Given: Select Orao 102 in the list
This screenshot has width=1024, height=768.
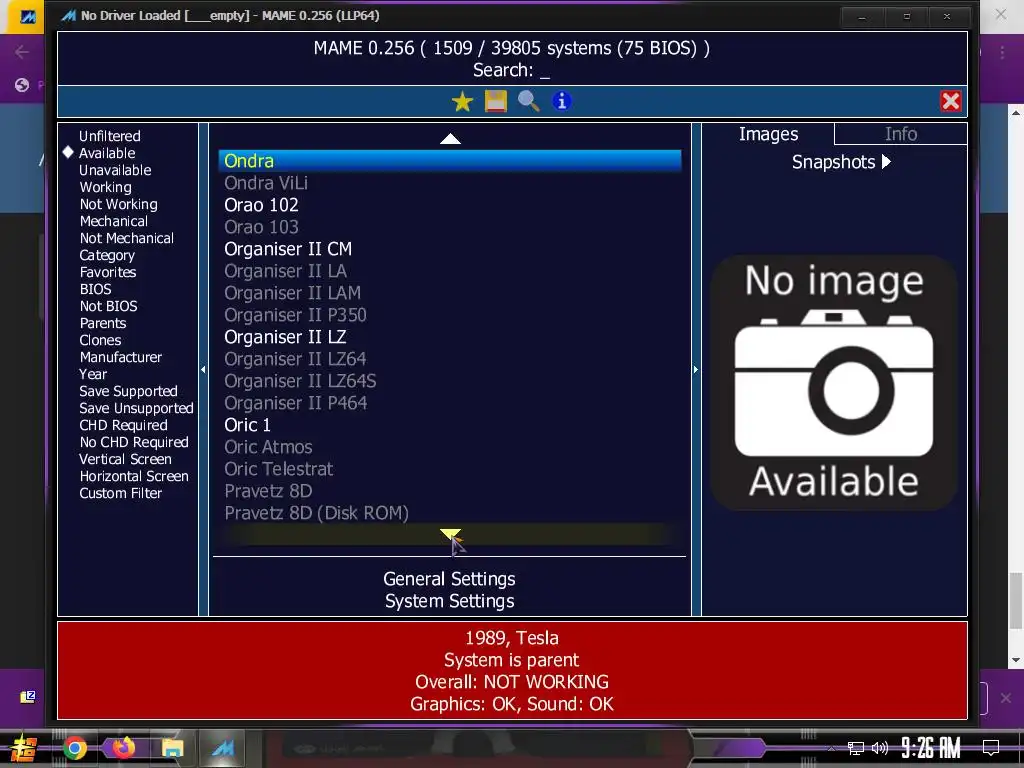Looking at the screenshot, I should click(x=450, y=205).
